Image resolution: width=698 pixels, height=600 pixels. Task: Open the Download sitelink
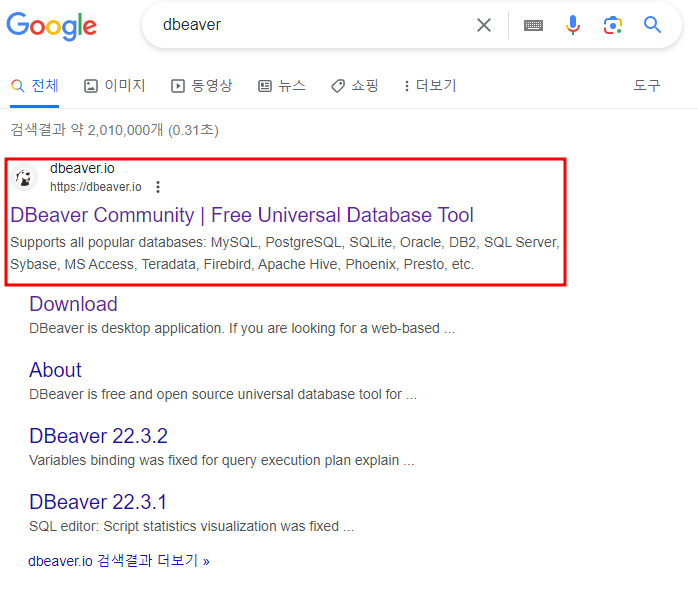point(73,304)
